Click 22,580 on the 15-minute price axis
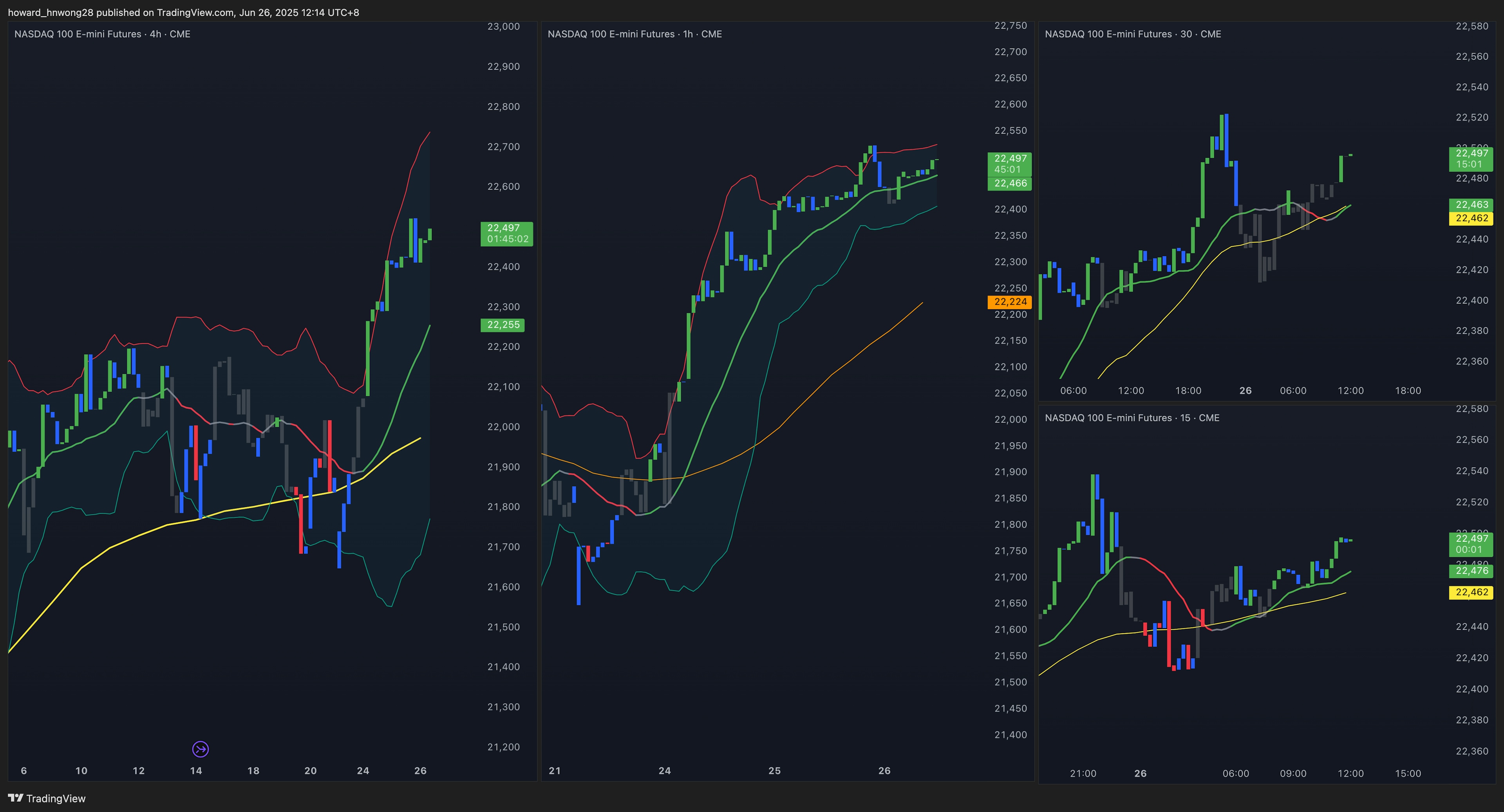This screenshot has width=1504, height=812. pos(1472,409)
